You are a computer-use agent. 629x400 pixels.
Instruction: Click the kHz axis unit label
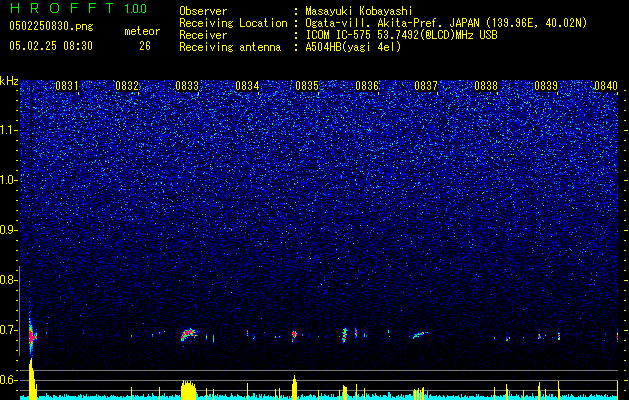(9, 81)
